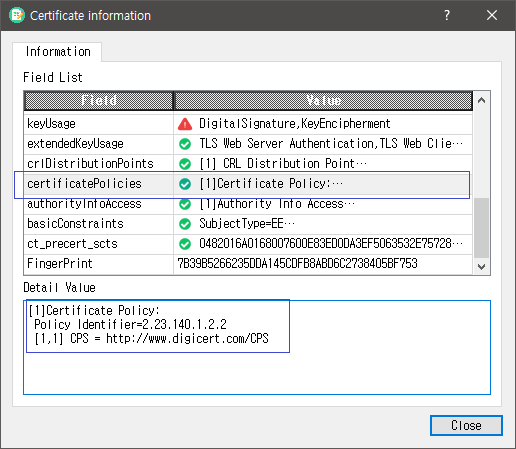The image size is (516, 449).
Task: Select the extendedKeyUsage field row
Action: tap(248, 144)
